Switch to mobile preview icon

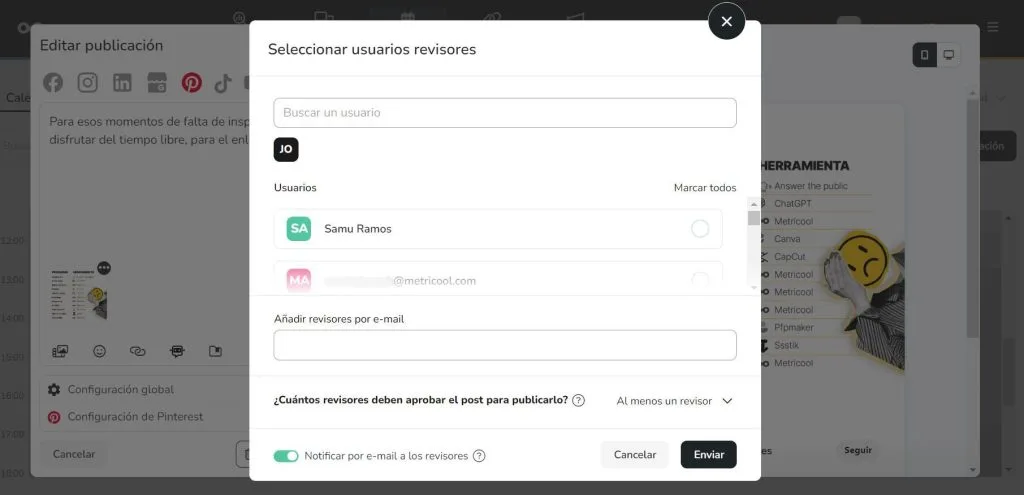[x=925, y=56]
